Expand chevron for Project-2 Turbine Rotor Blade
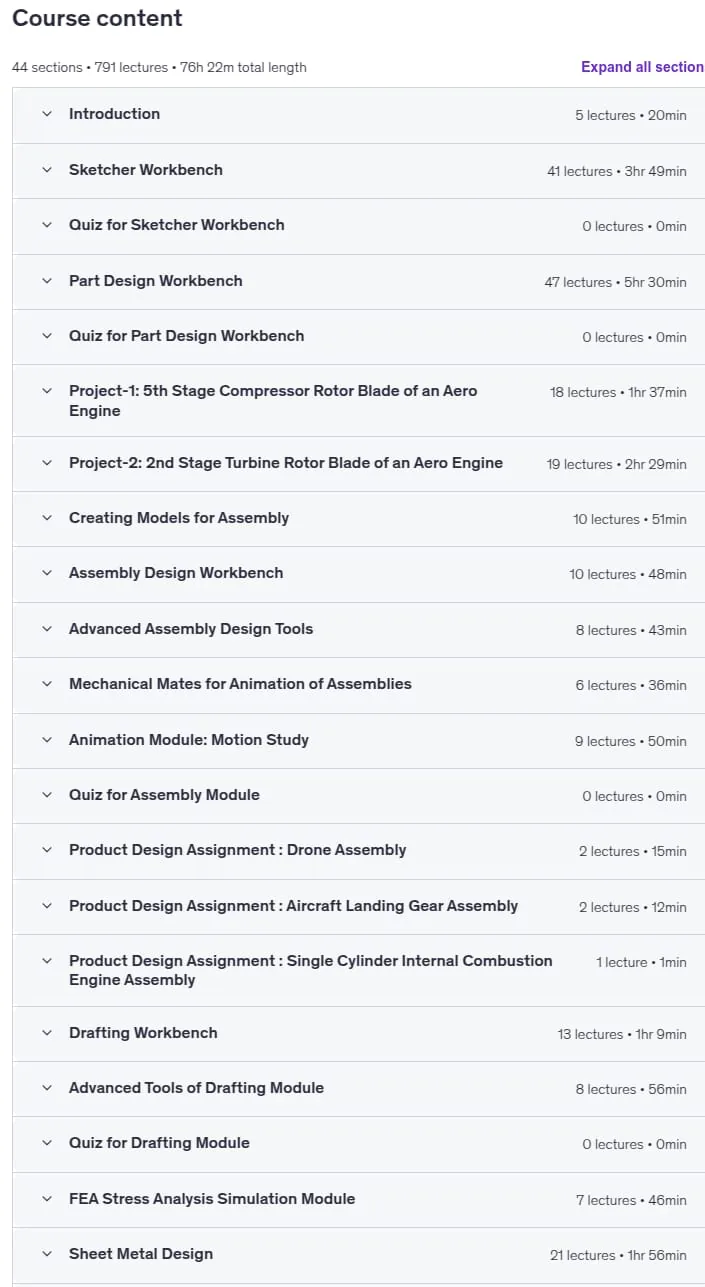Screen dimensions: 705x1287 pos(46,463)
